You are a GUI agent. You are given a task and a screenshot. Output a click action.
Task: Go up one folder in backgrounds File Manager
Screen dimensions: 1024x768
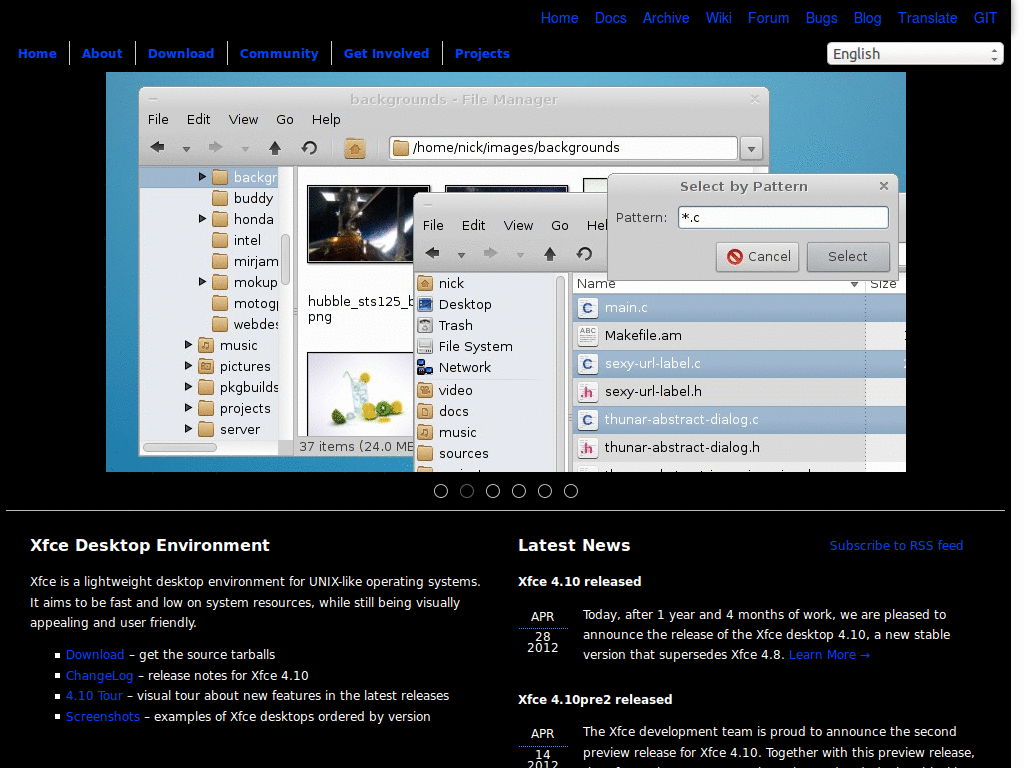(275, 148)
